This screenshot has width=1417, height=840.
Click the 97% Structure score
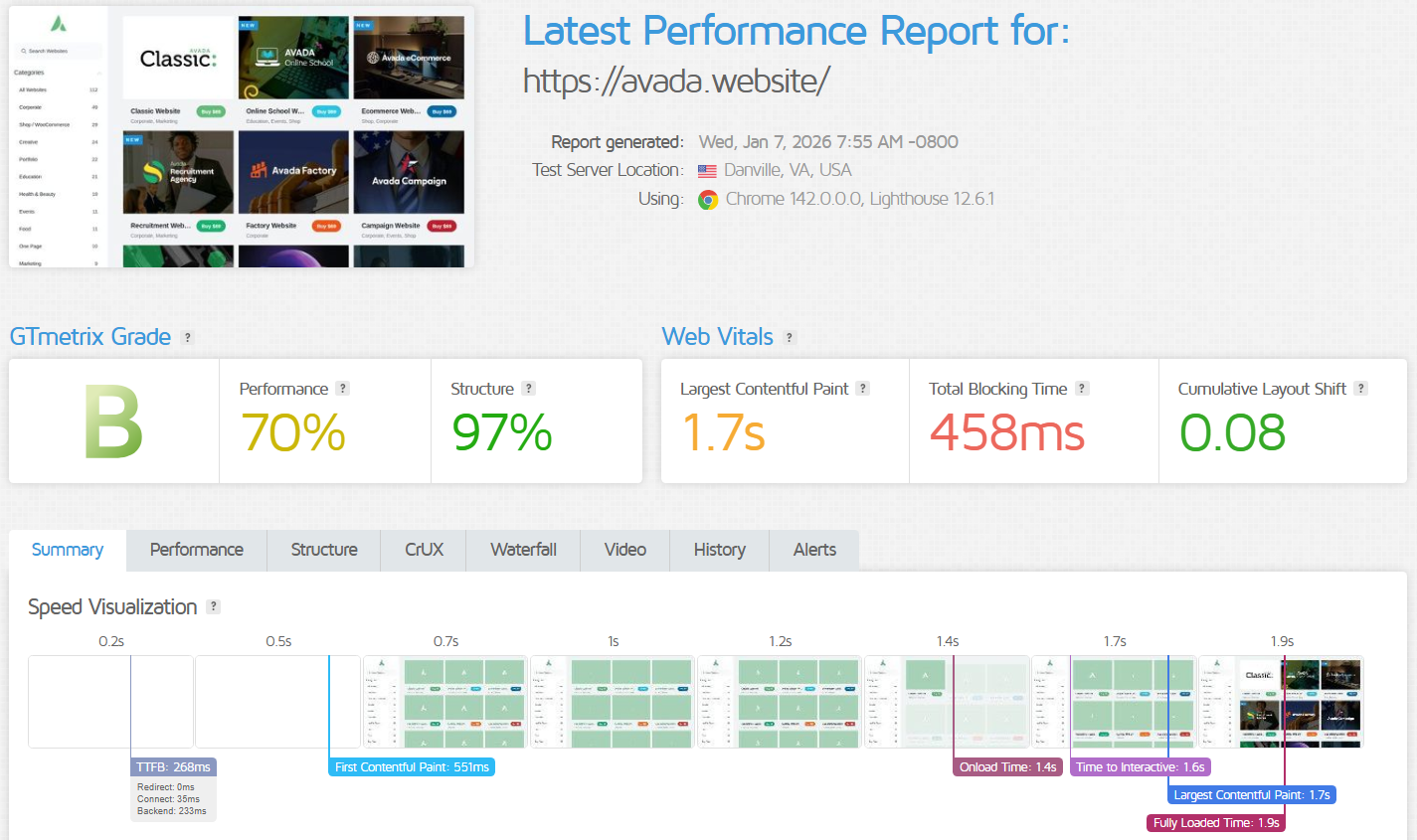[x=502, y=433]
